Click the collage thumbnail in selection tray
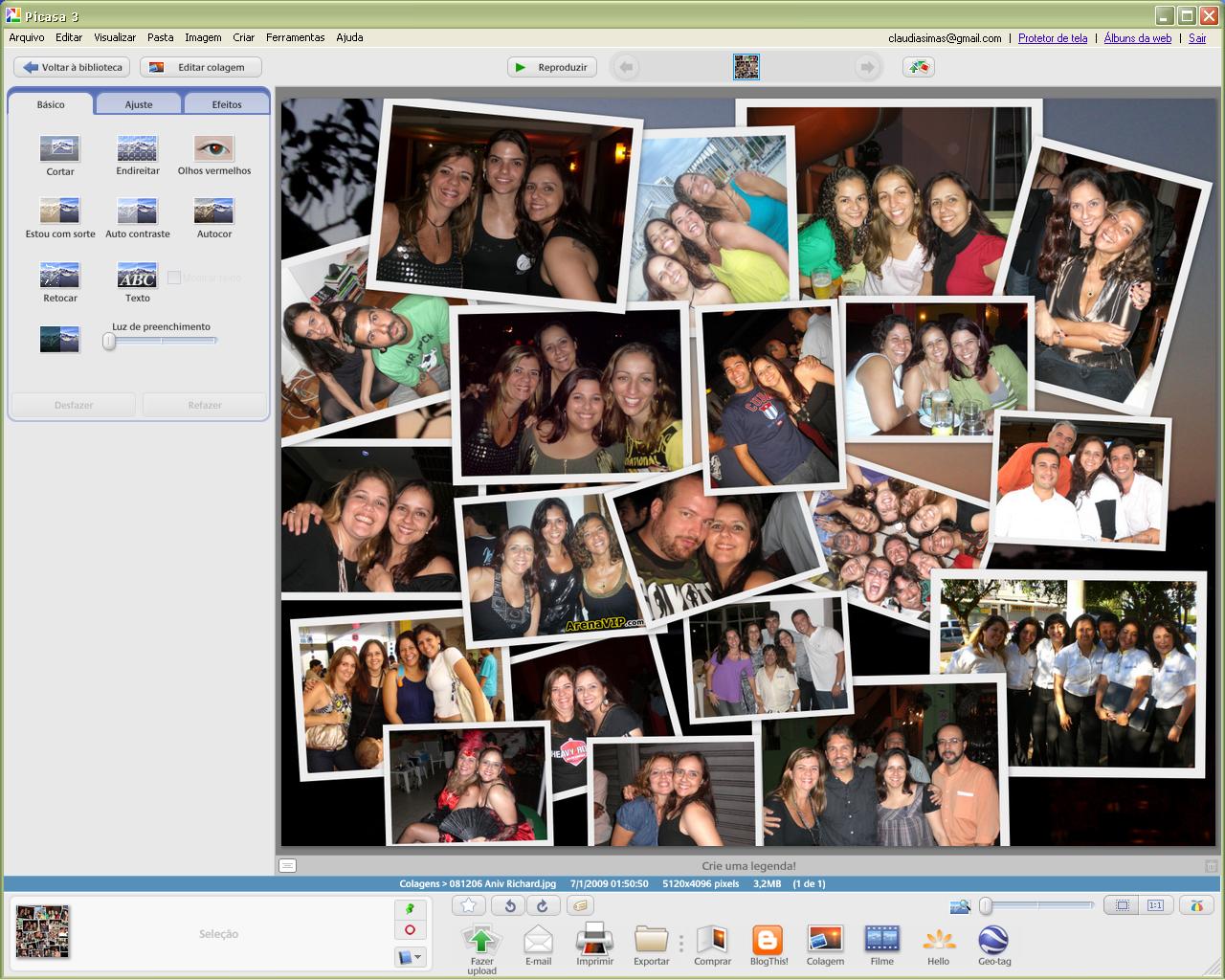This screenshot has width=1225, height=980. click(x=43, y=932)
